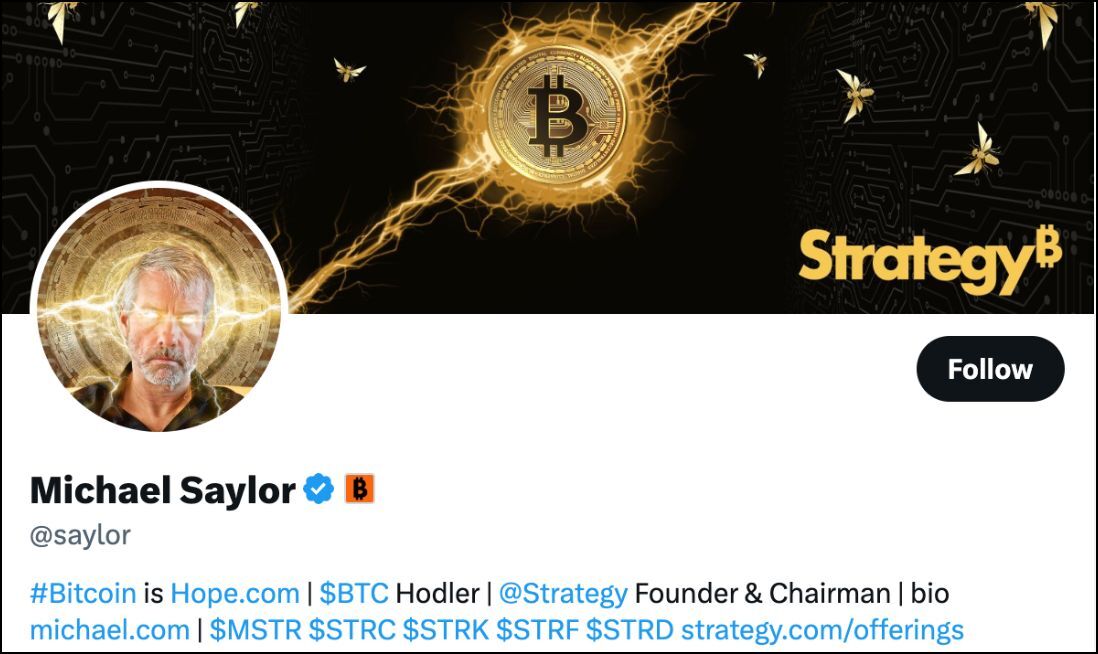Image resolution: width=1098 pixels, height=654 pixels.
Task: Click the @saylor handle text
Action: point(80,536)
